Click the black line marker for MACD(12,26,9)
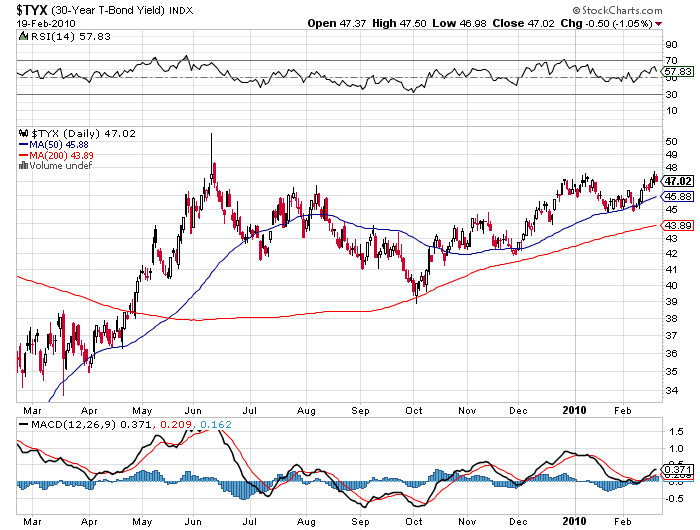 [23, 424]
